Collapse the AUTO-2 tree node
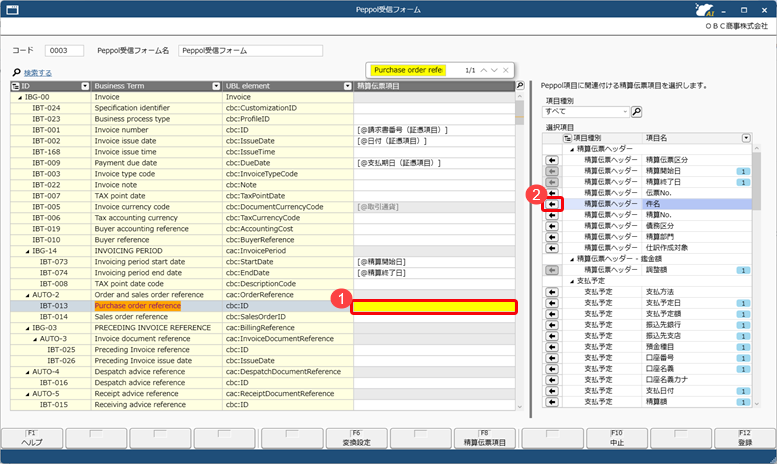The height and width of the screenshot is (464, 777). pos(28,295)
